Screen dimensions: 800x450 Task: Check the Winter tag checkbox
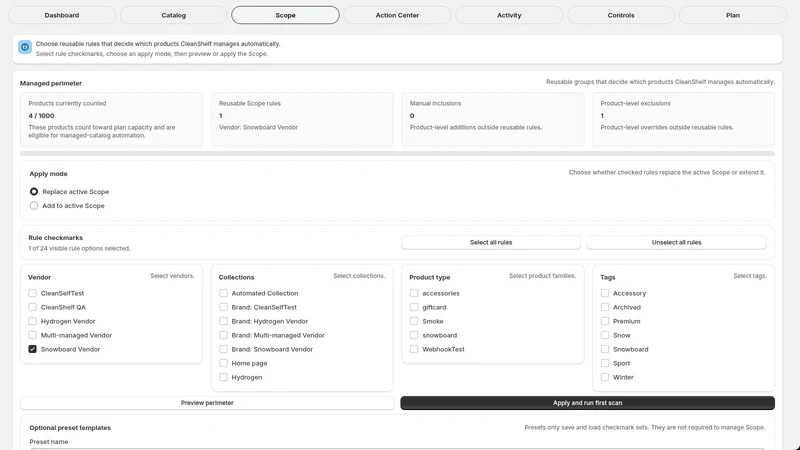coord(605,377)
